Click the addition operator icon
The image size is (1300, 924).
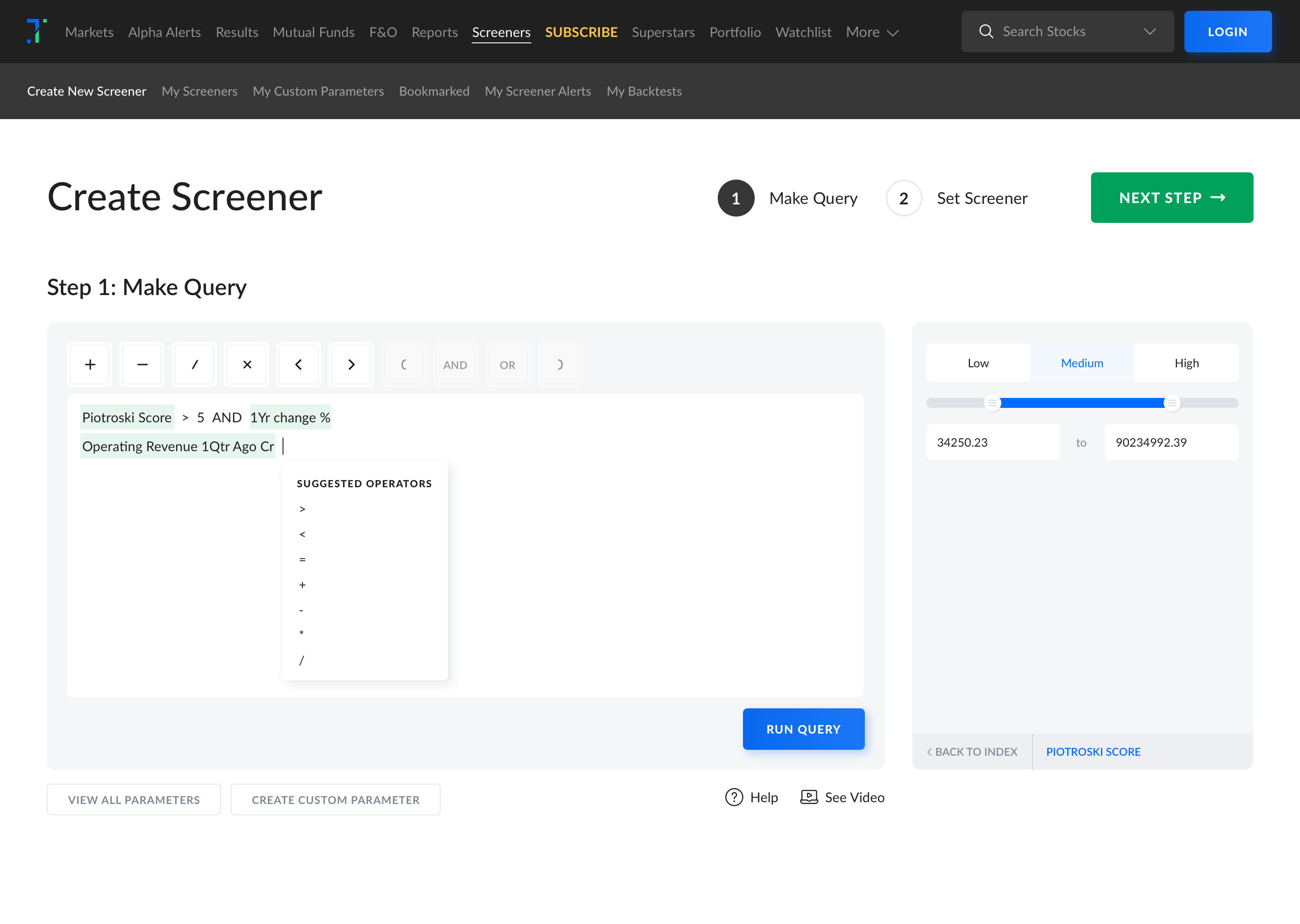coord(89,364)
